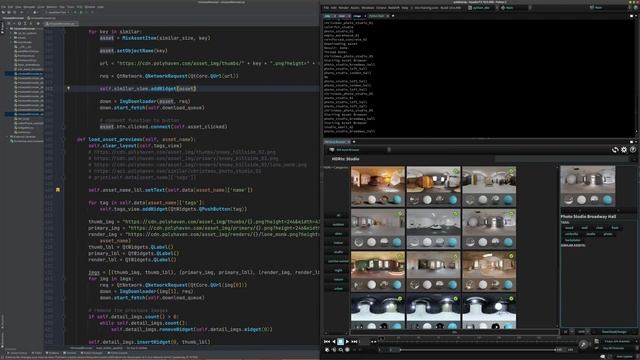Viewport: 640px width, 360px height.
Task: Select the grey empty studio HDRI in second row middle
Action: 433,229
